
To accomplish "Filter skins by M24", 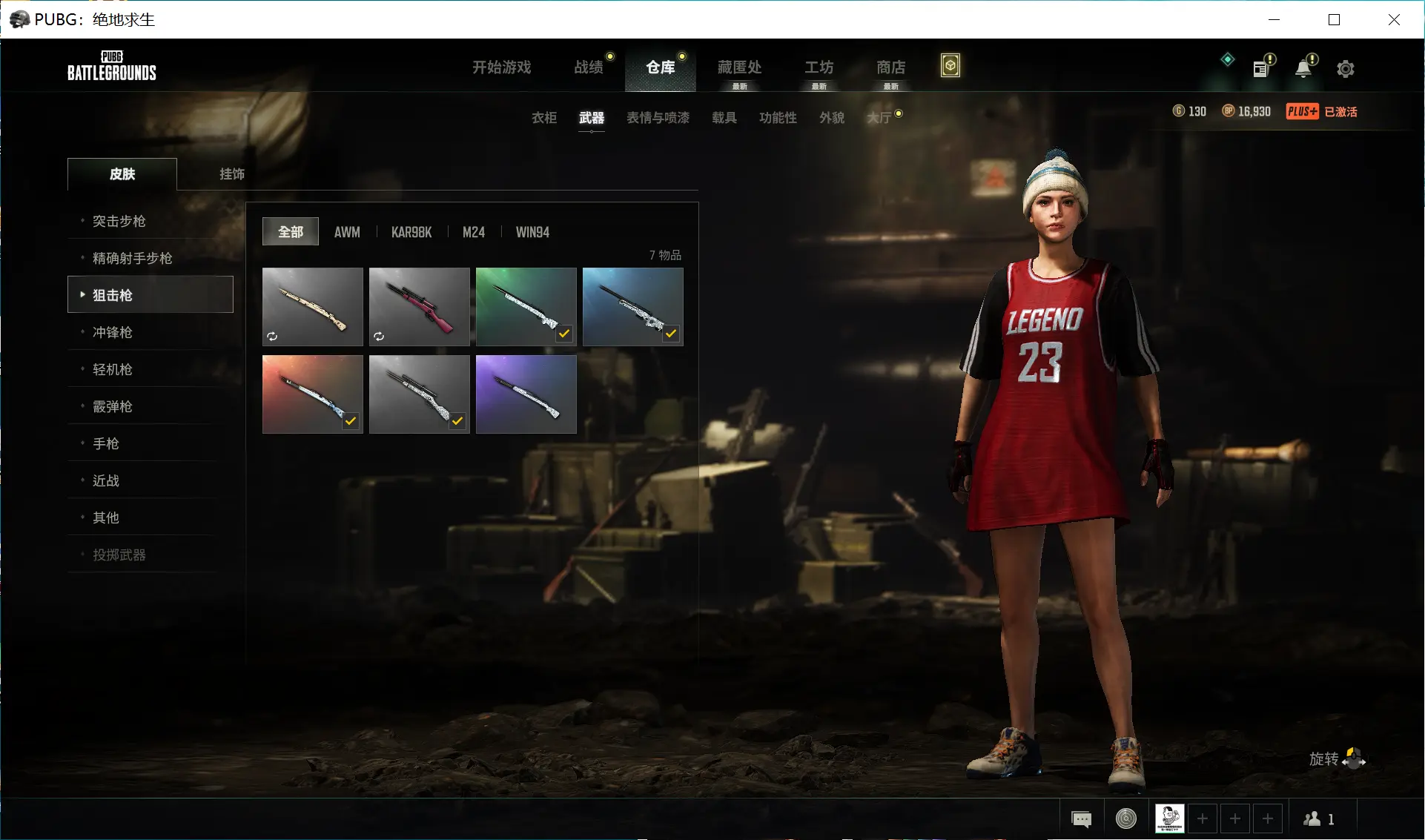I will point(474,232).
